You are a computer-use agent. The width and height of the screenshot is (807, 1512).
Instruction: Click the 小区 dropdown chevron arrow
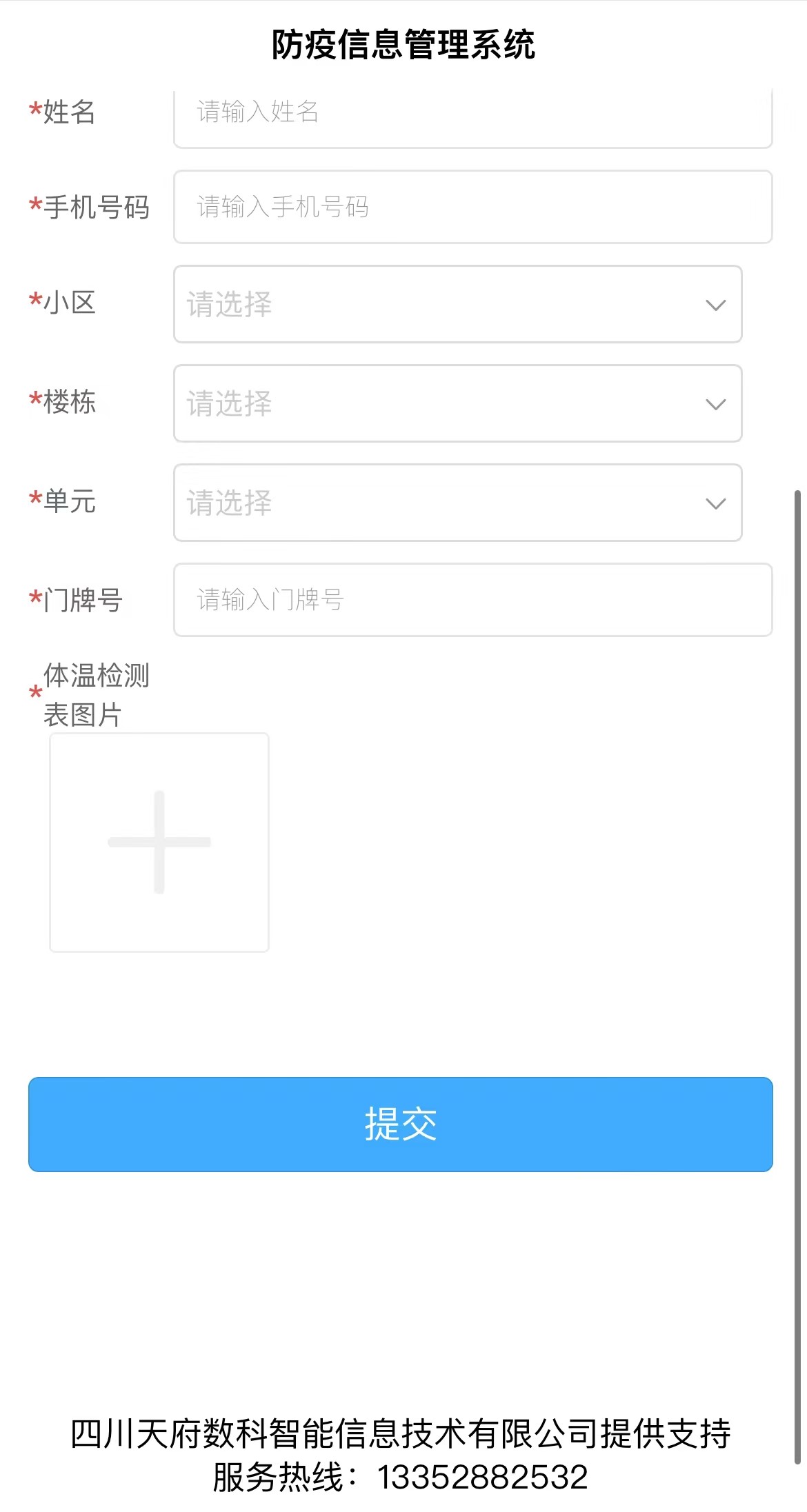pyautogui.click(x=716, y=305)
